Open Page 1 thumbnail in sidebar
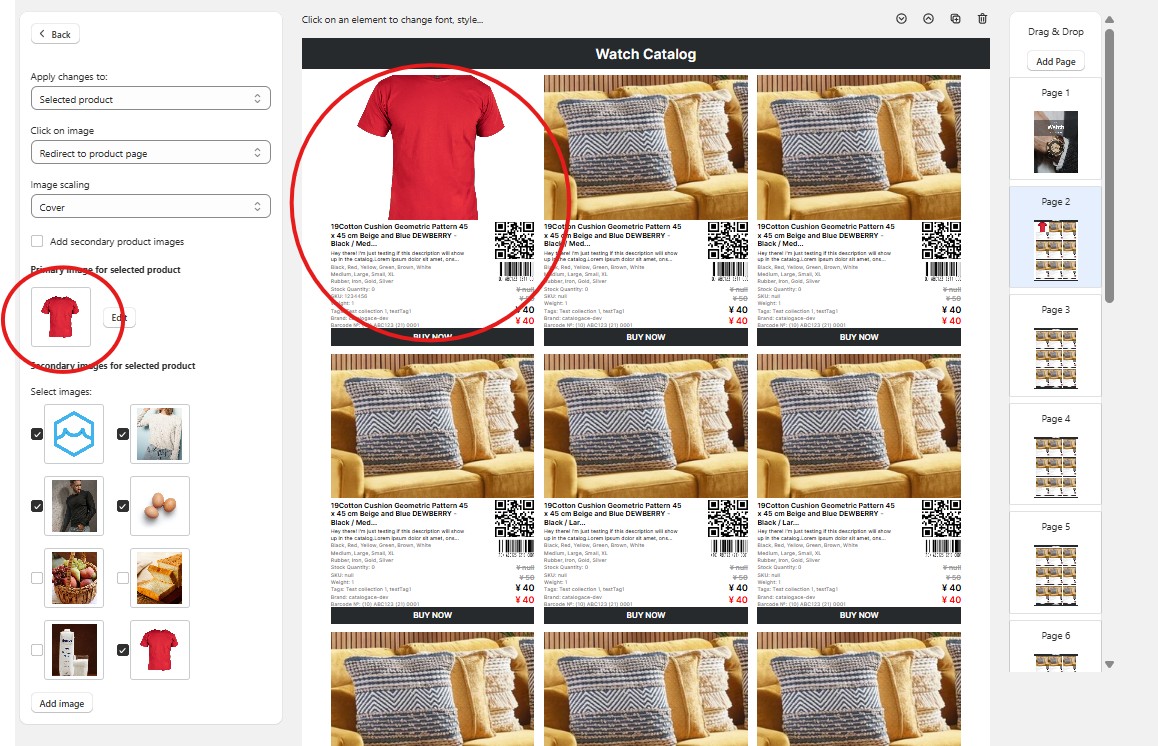This screenshot has width=1158, height=746. [x=1055, y=142]
